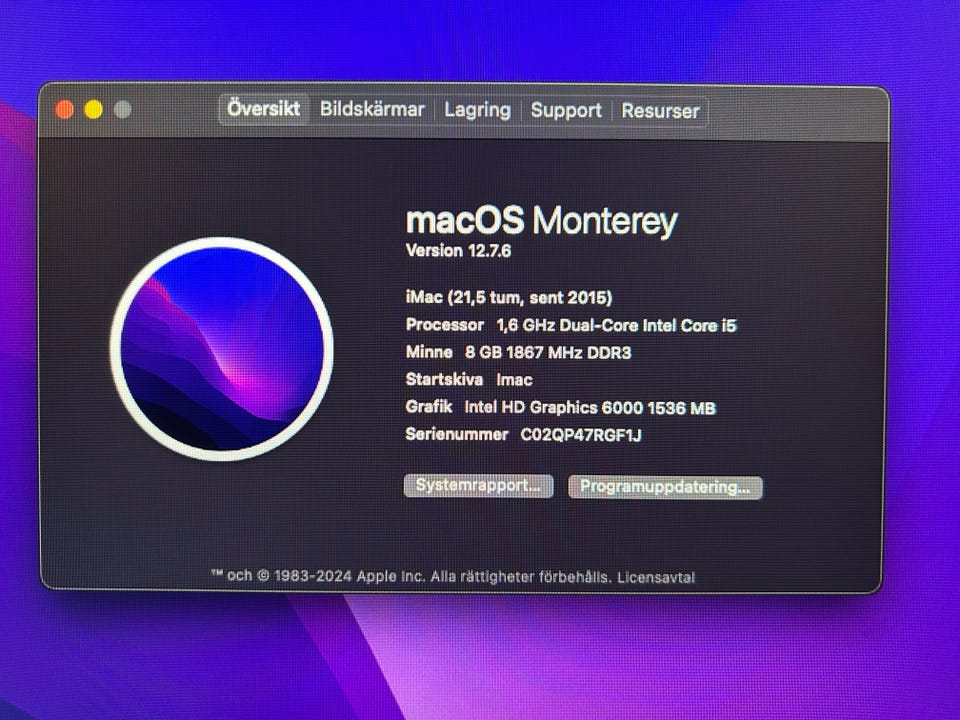Open Programuppdatering... button

665,487
